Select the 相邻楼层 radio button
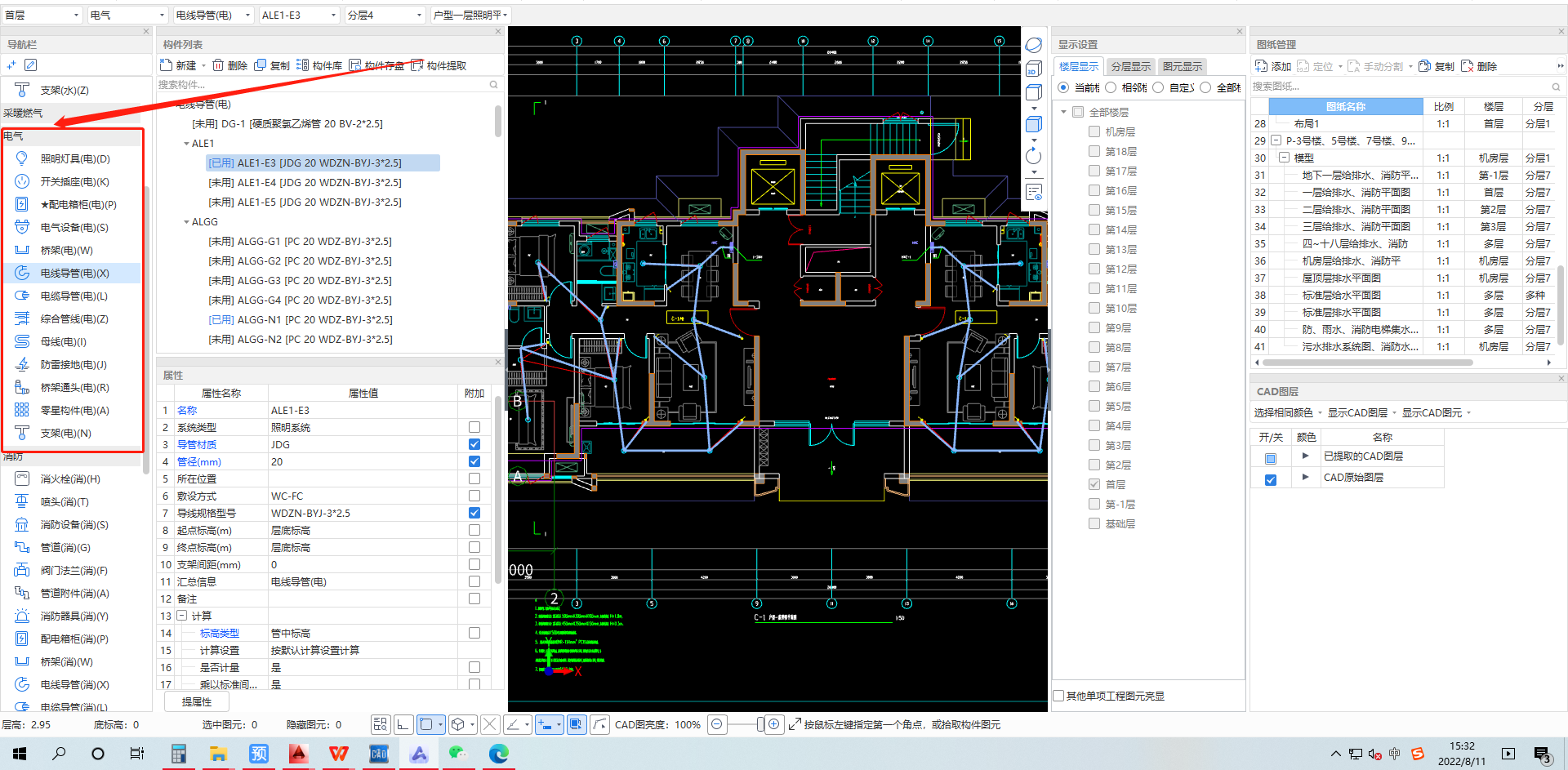Viewport: 1568px width, 770px height. [1111, 87]
